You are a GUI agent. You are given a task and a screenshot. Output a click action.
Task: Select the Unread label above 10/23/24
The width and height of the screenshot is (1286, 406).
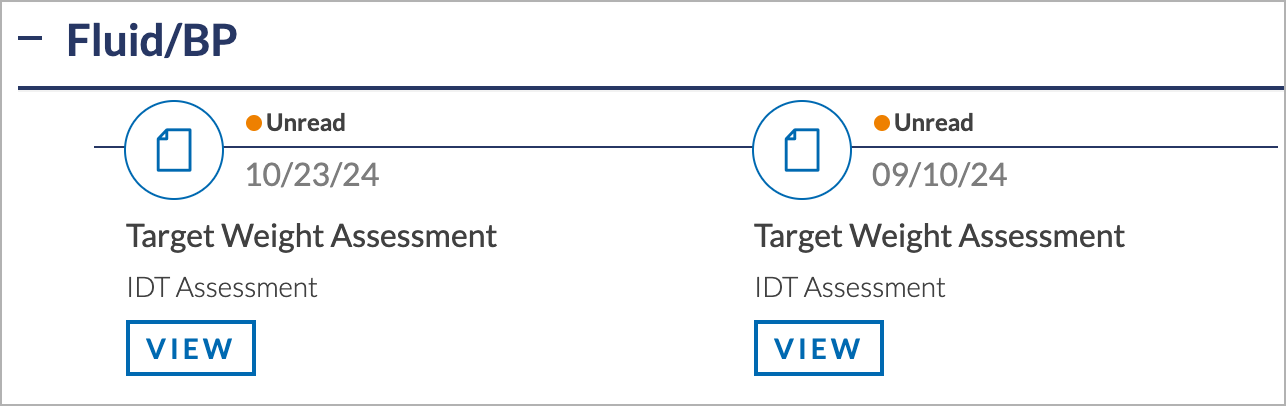click(305, 123)
